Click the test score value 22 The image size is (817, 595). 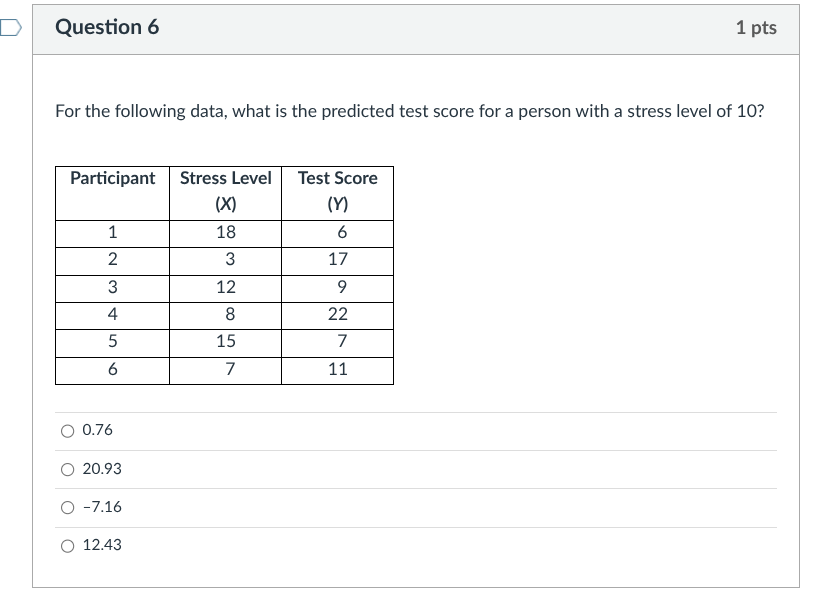pyautogui.click(x=336, y=314)
